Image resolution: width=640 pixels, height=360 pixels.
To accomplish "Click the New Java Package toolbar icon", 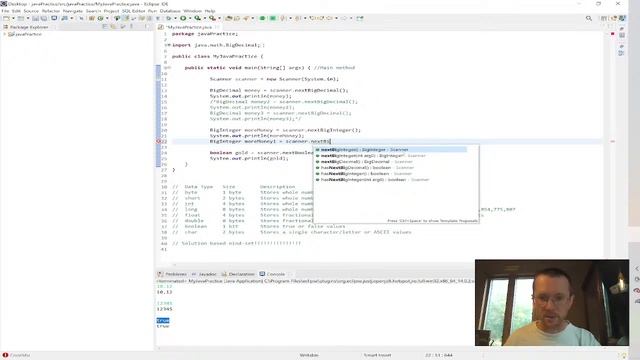I will (x=92, y=18).
